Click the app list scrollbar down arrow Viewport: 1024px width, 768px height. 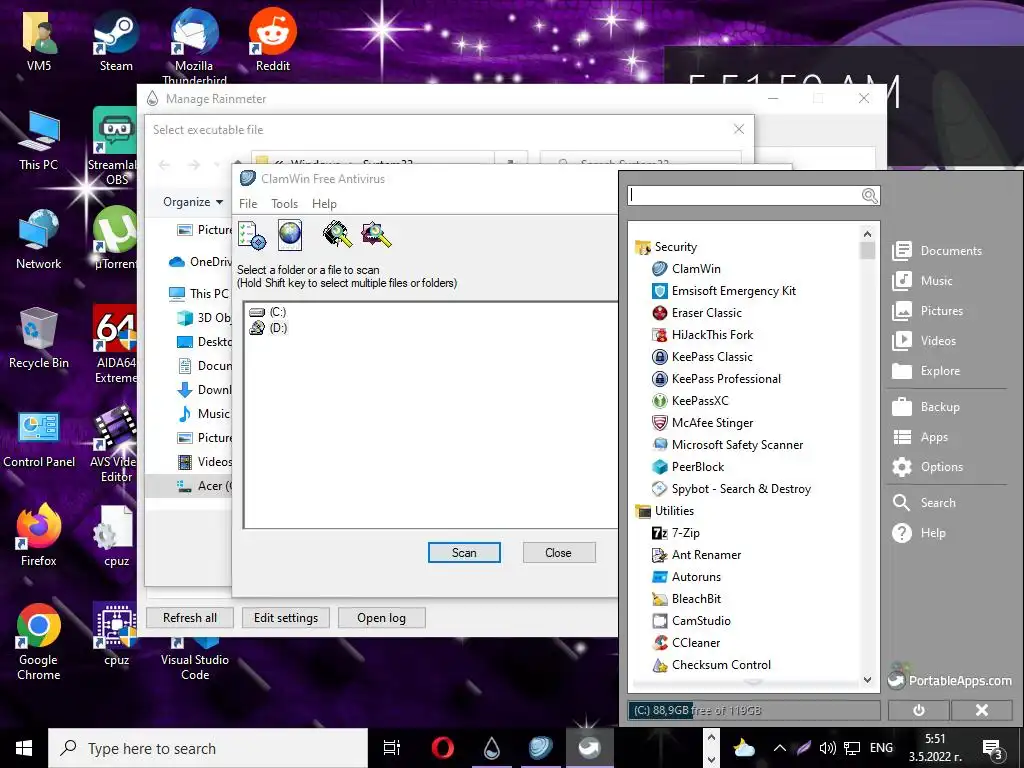click(x=867, y=680)
